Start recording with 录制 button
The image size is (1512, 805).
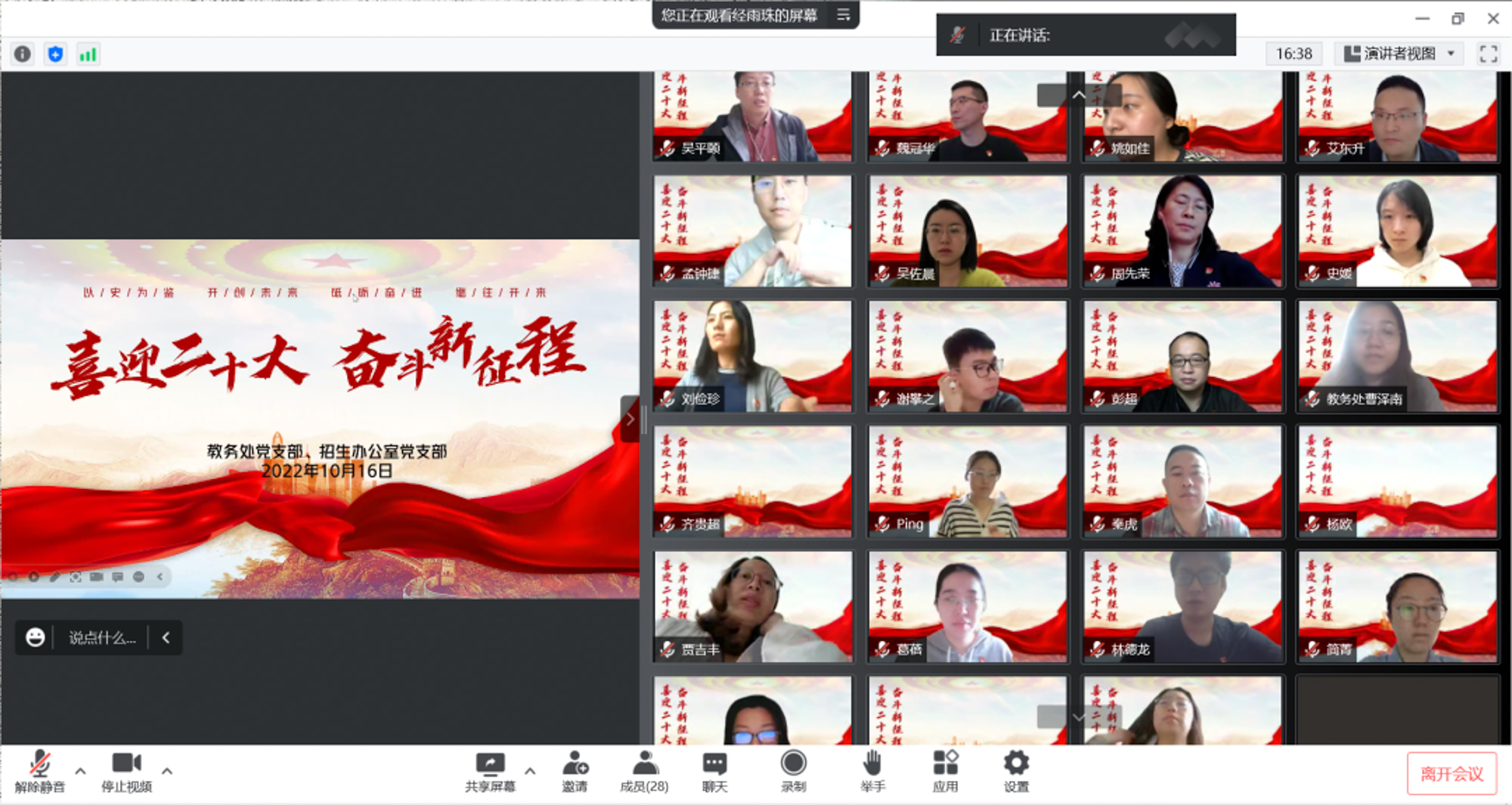[x=793, y=771]
